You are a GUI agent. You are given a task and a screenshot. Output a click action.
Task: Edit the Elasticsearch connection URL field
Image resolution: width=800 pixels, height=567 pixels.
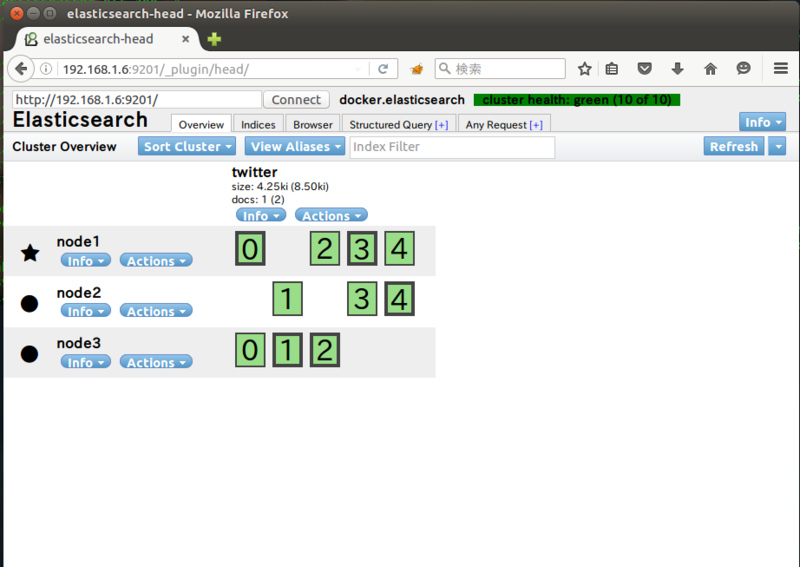pos(137,100)
